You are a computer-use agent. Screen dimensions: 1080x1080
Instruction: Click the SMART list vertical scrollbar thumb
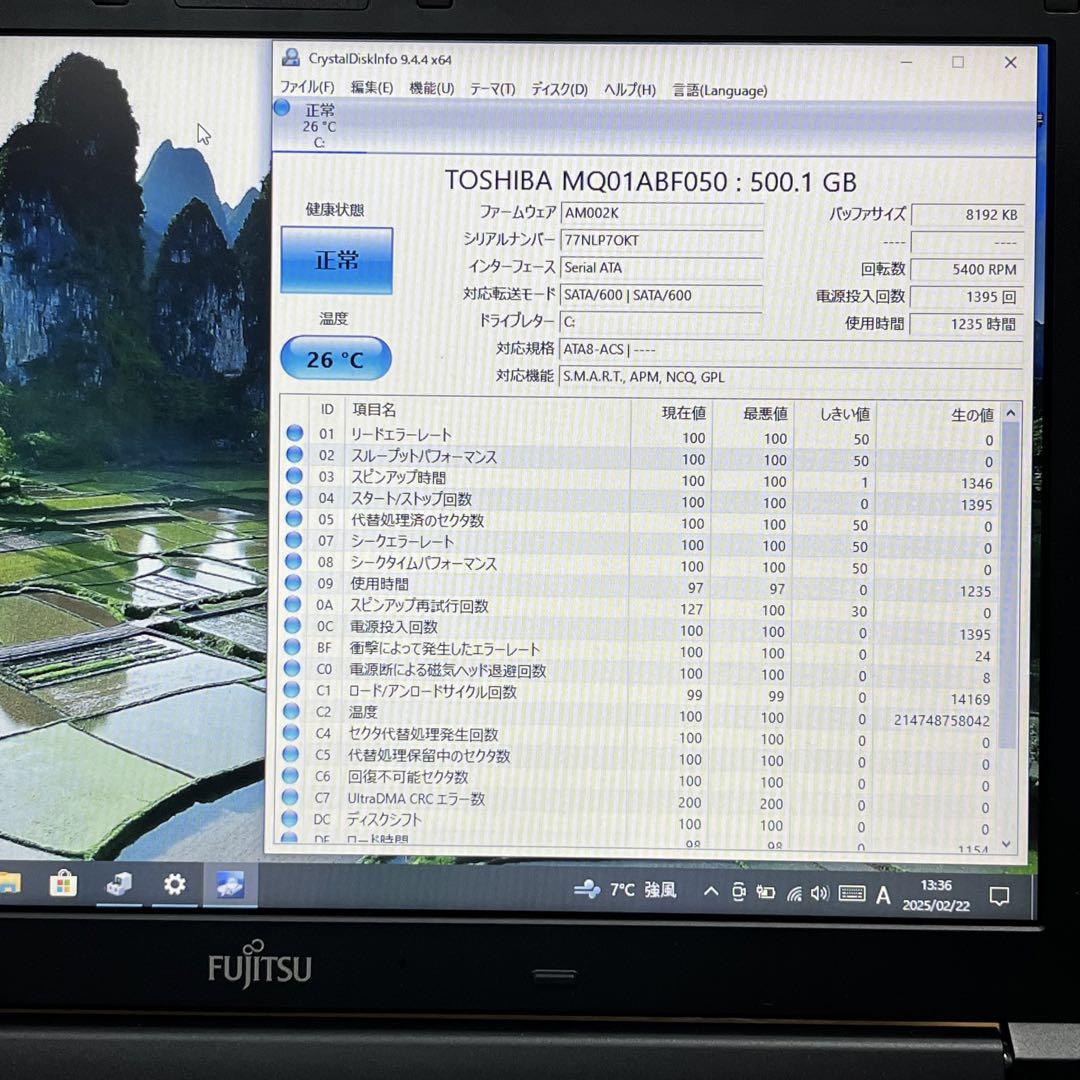1009,585
